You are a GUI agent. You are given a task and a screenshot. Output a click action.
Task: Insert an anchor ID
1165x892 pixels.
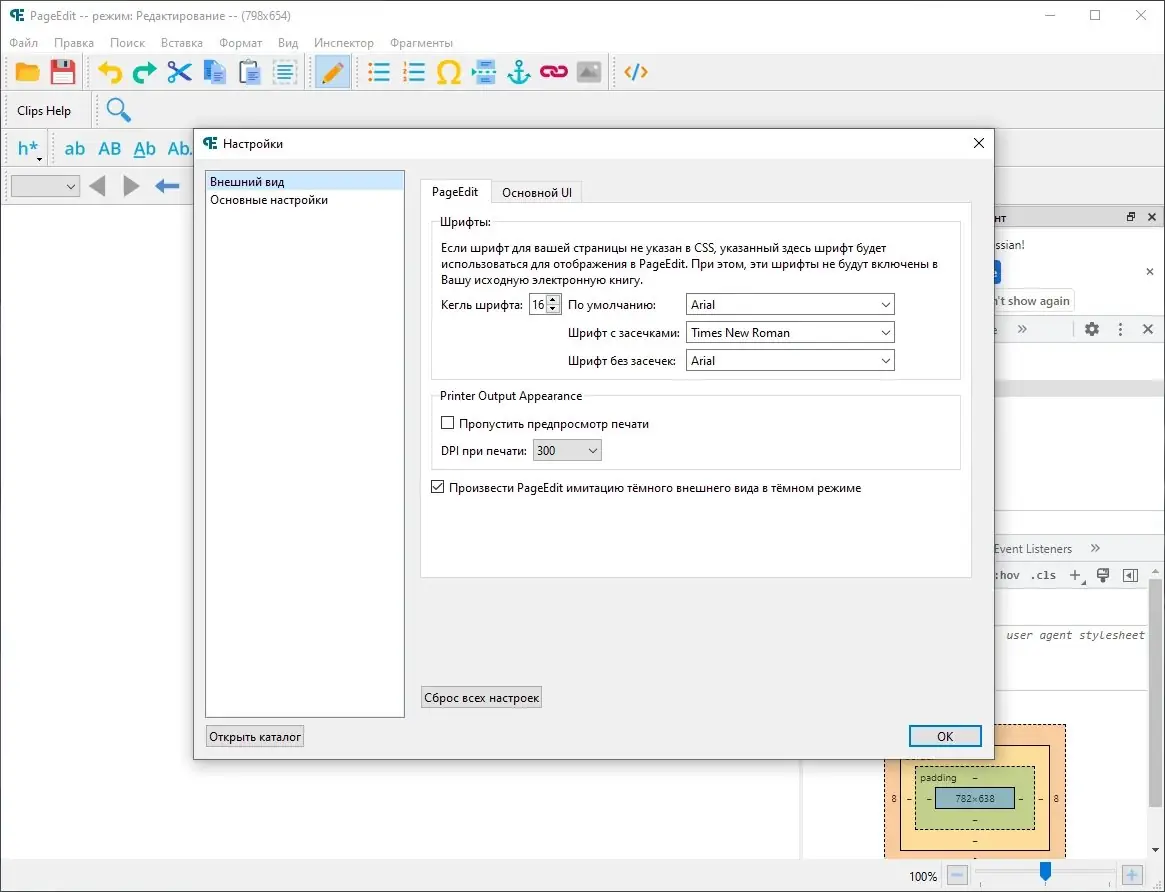coord(519,72)
